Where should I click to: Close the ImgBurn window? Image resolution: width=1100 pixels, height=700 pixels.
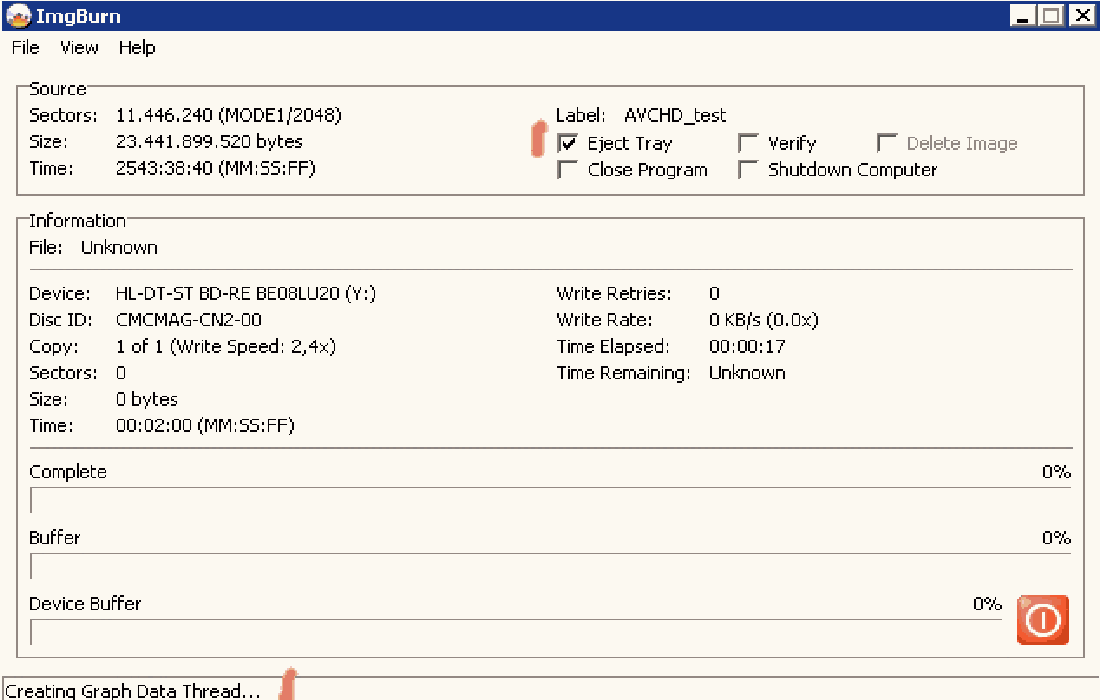tap(1081, 15)
